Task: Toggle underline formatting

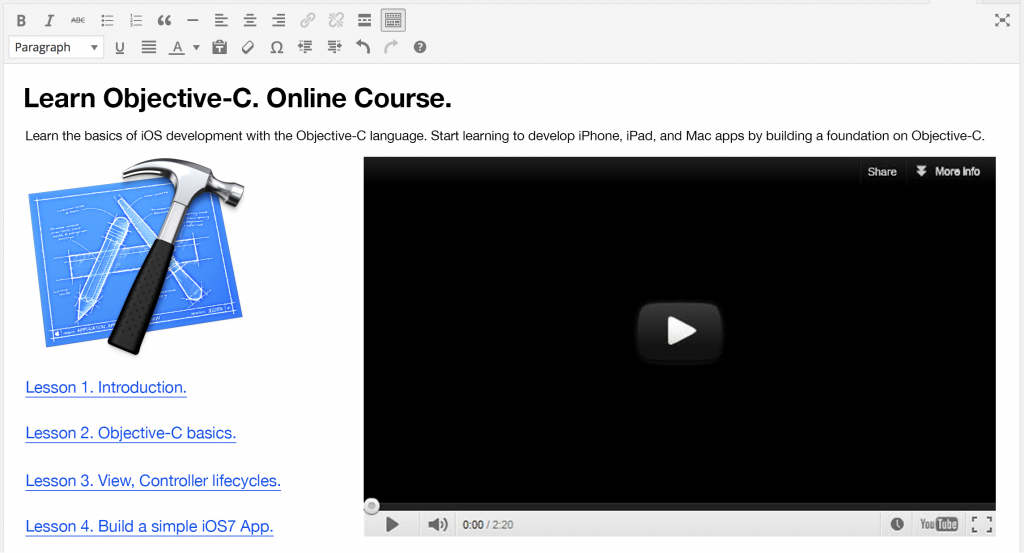Action: tap(120, 48)
